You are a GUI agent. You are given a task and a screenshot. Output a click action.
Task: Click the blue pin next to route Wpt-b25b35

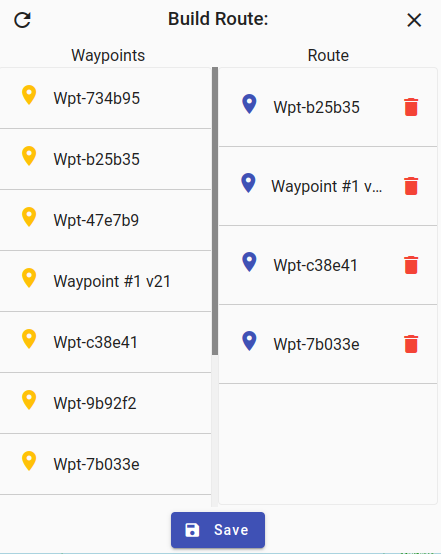pos(249,104)
